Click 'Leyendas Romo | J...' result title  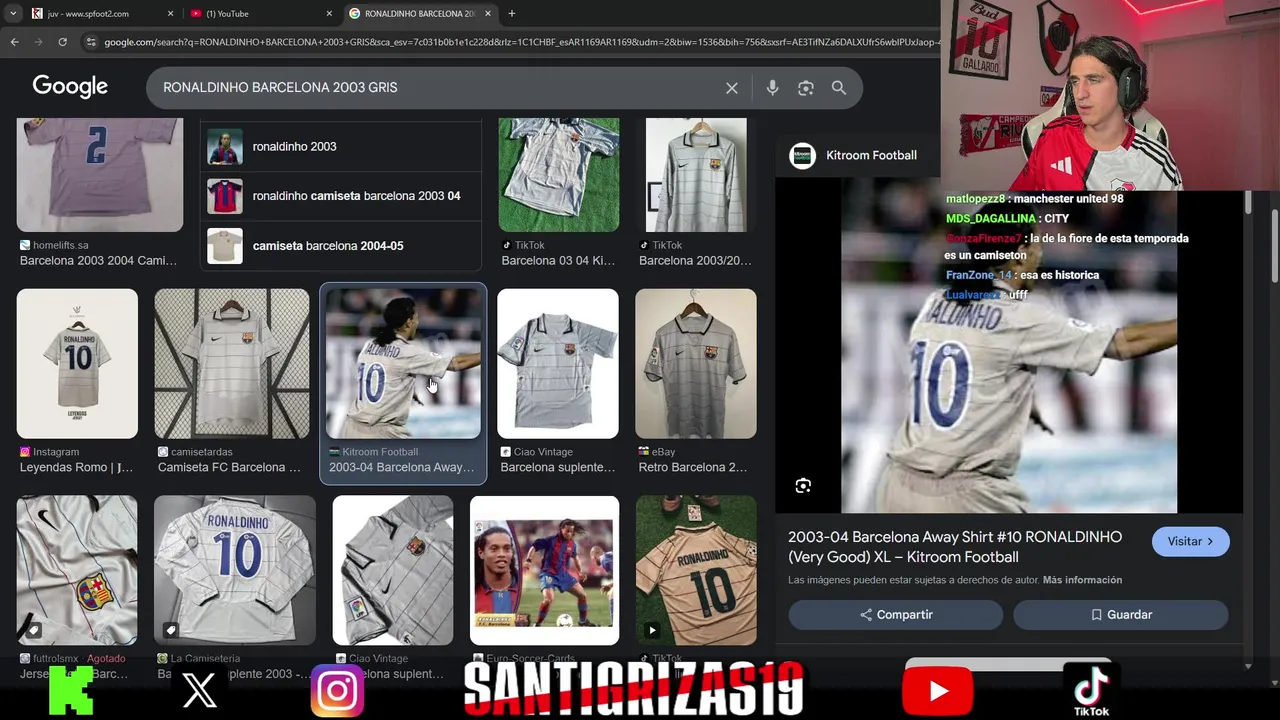click(x=77, y=467)
